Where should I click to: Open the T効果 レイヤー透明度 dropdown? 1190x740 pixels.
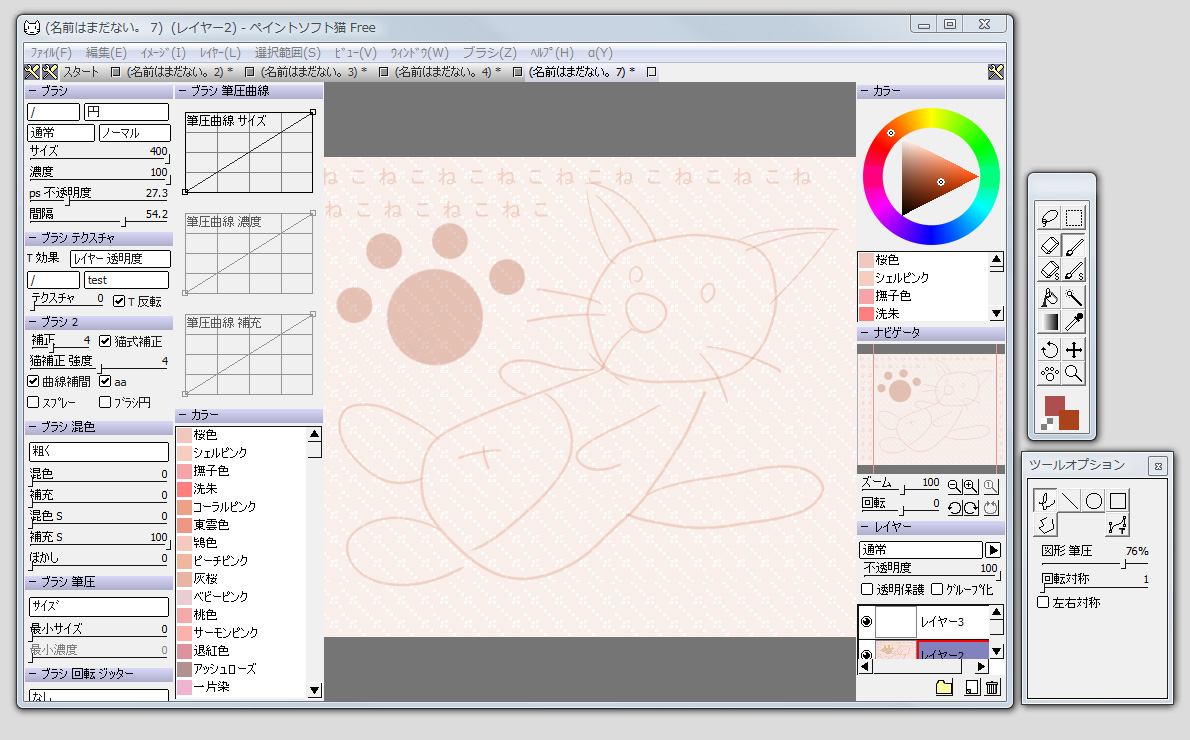point(122,258)
